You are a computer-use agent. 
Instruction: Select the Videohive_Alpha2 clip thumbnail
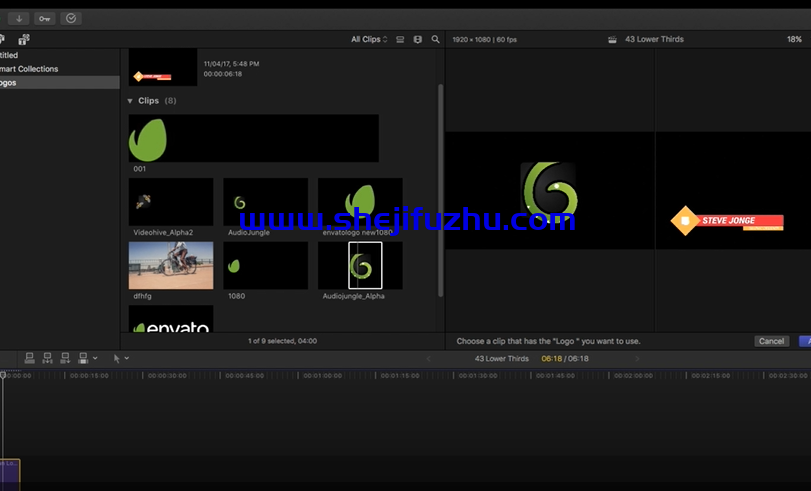click(171, 202)
